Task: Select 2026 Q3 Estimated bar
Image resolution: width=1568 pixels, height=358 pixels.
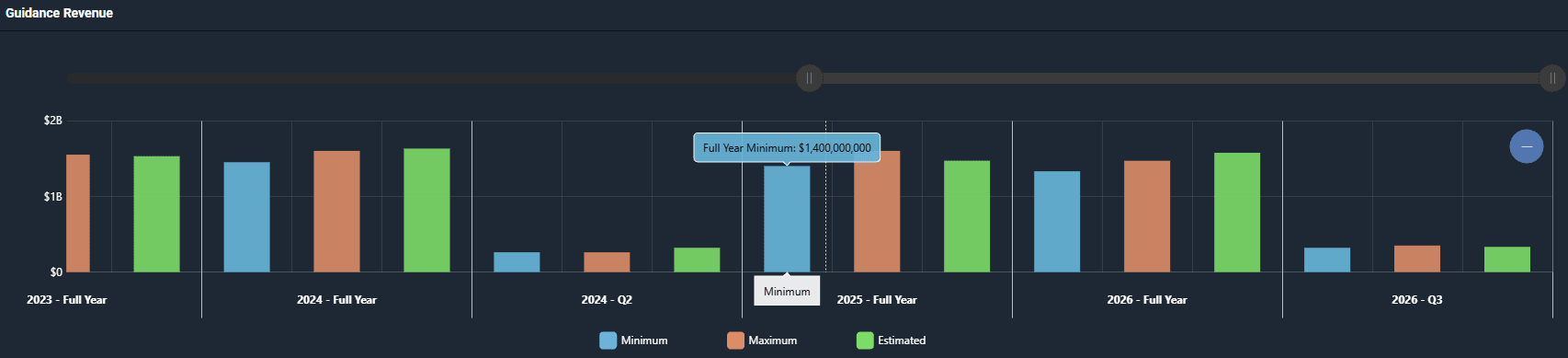Action: tap(1507, 260)
